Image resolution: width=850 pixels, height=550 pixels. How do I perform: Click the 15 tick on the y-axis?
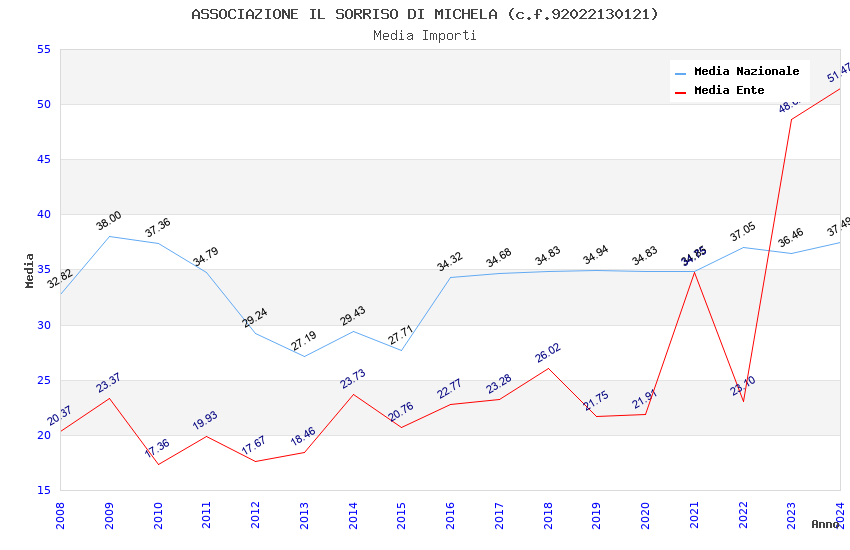[44, 490]
